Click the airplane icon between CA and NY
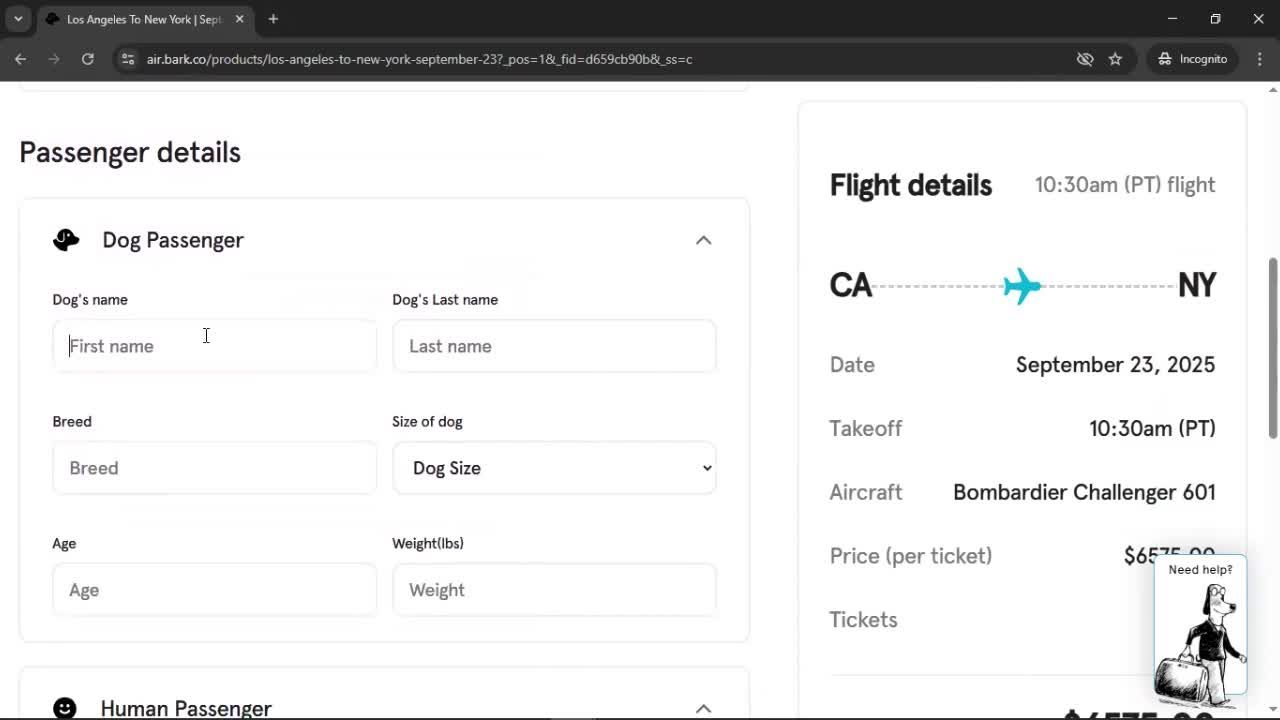Image resolution: width=1280 pixels, height=720 pixels. click(1022, 286)
